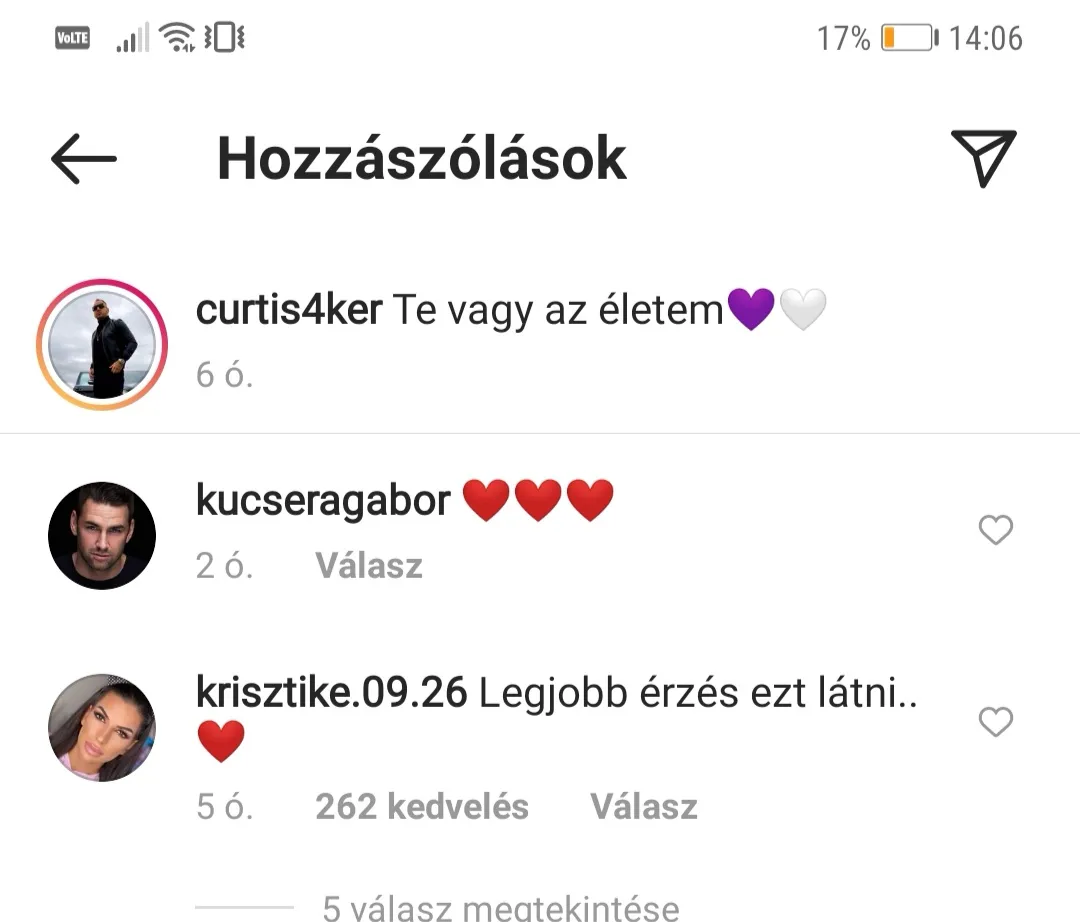This screenshot has width=1080, height=922.
Task: Expand the 5 válasz megtekintése replies
Action: coord(501,908)
